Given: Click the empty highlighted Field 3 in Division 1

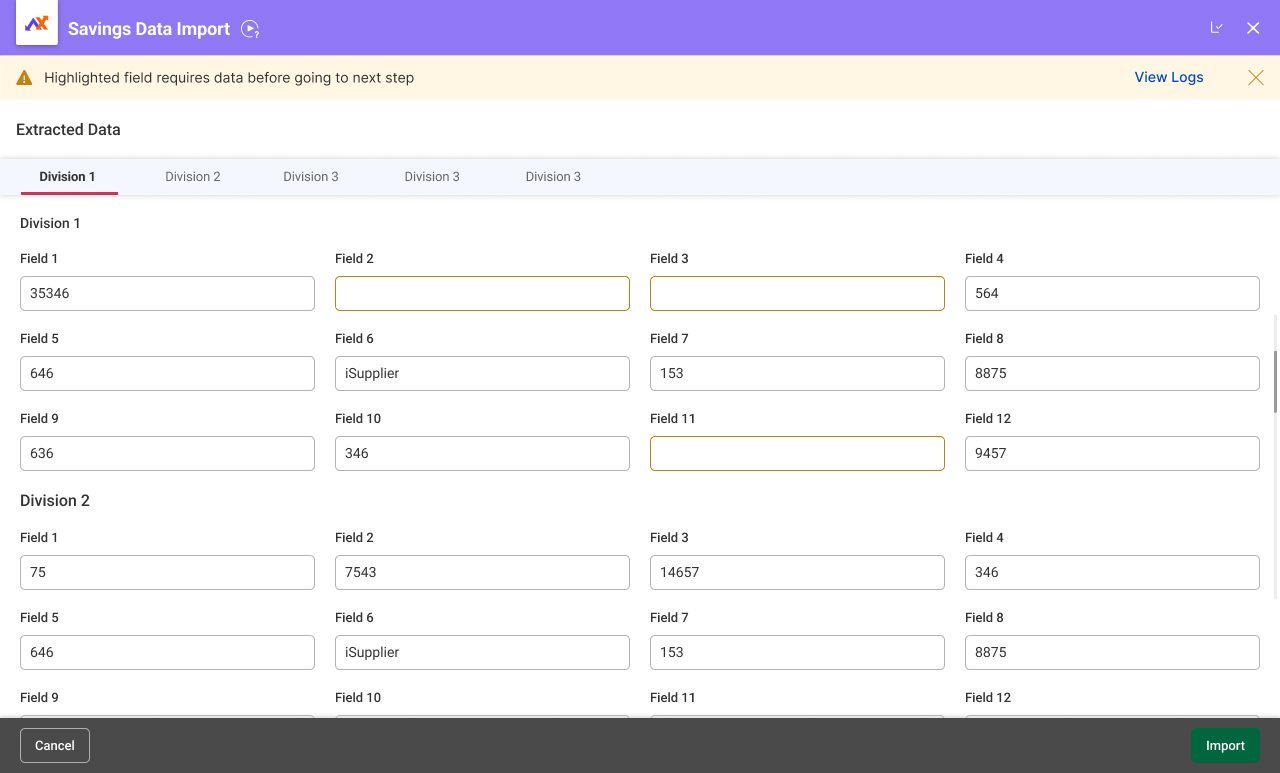Looking at the screenshot, I should [797, 293].
